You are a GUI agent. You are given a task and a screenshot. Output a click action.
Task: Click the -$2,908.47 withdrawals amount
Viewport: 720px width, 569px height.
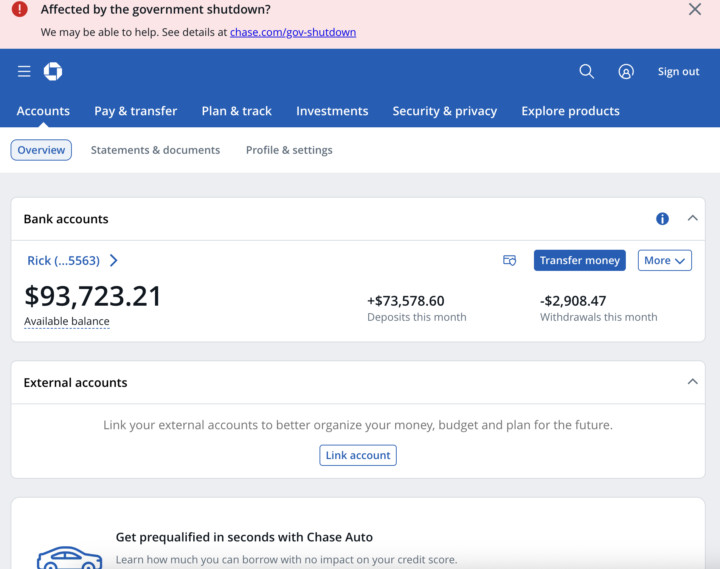coord(573,301)
